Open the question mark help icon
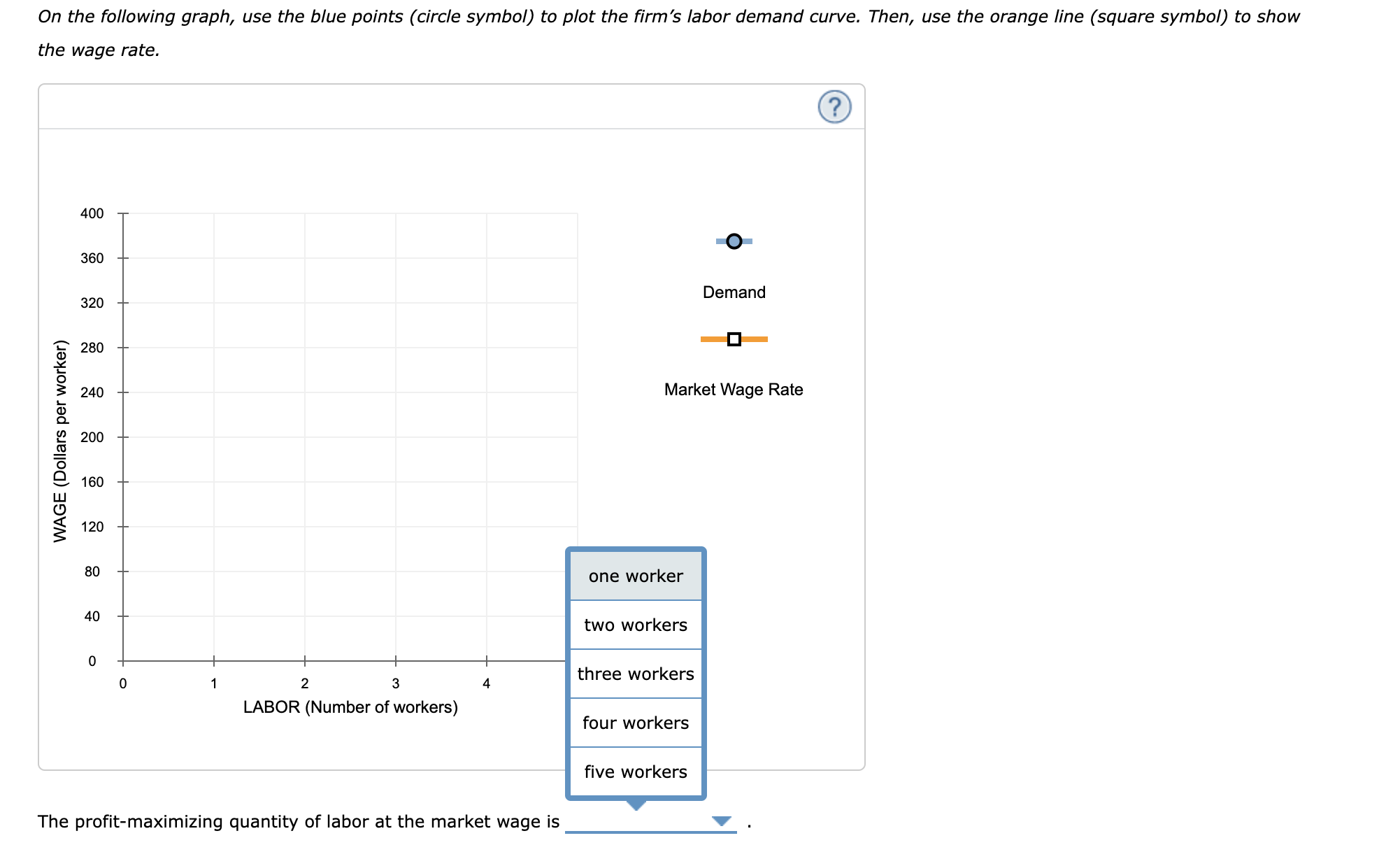This screenshot has height=845, width=1400. (x=836, y=106)
